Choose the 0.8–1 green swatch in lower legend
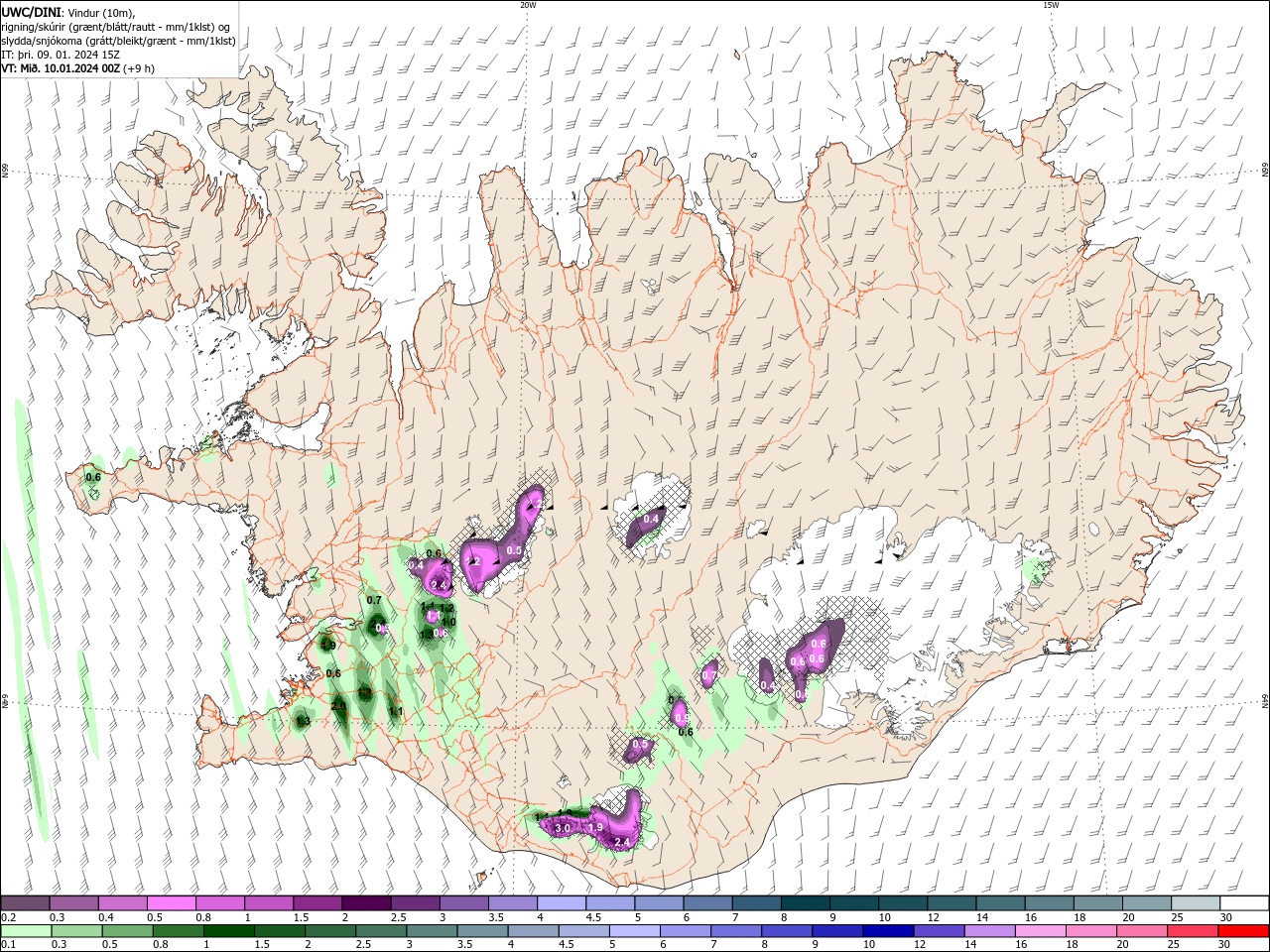Viewport: 1270px width, 952px height. pos(179,931)
